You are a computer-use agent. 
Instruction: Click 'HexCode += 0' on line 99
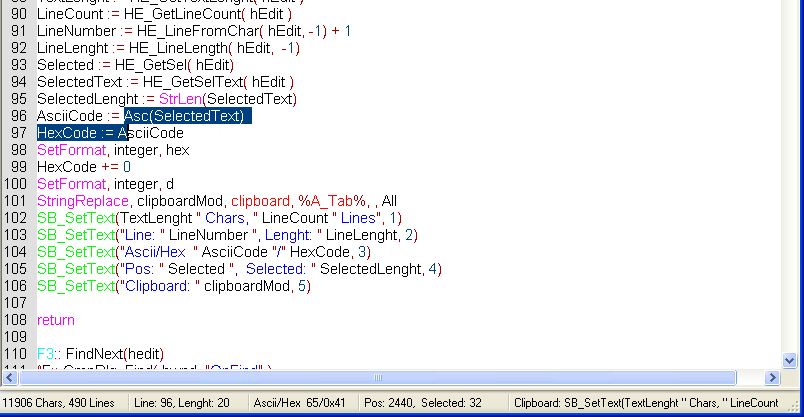click(x=84, y=167)
